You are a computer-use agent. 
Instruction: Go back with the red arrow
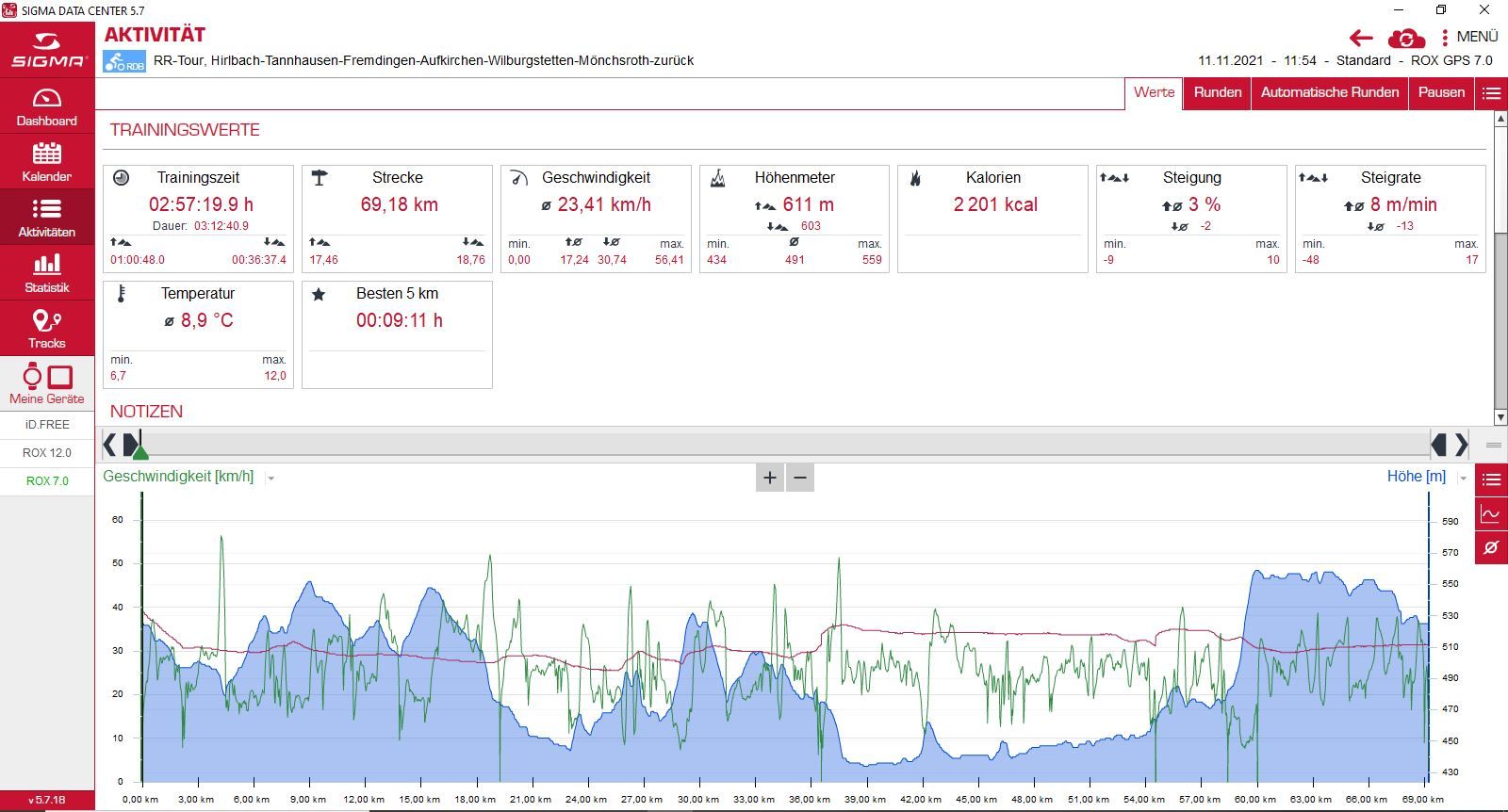tap(1361, 38)
